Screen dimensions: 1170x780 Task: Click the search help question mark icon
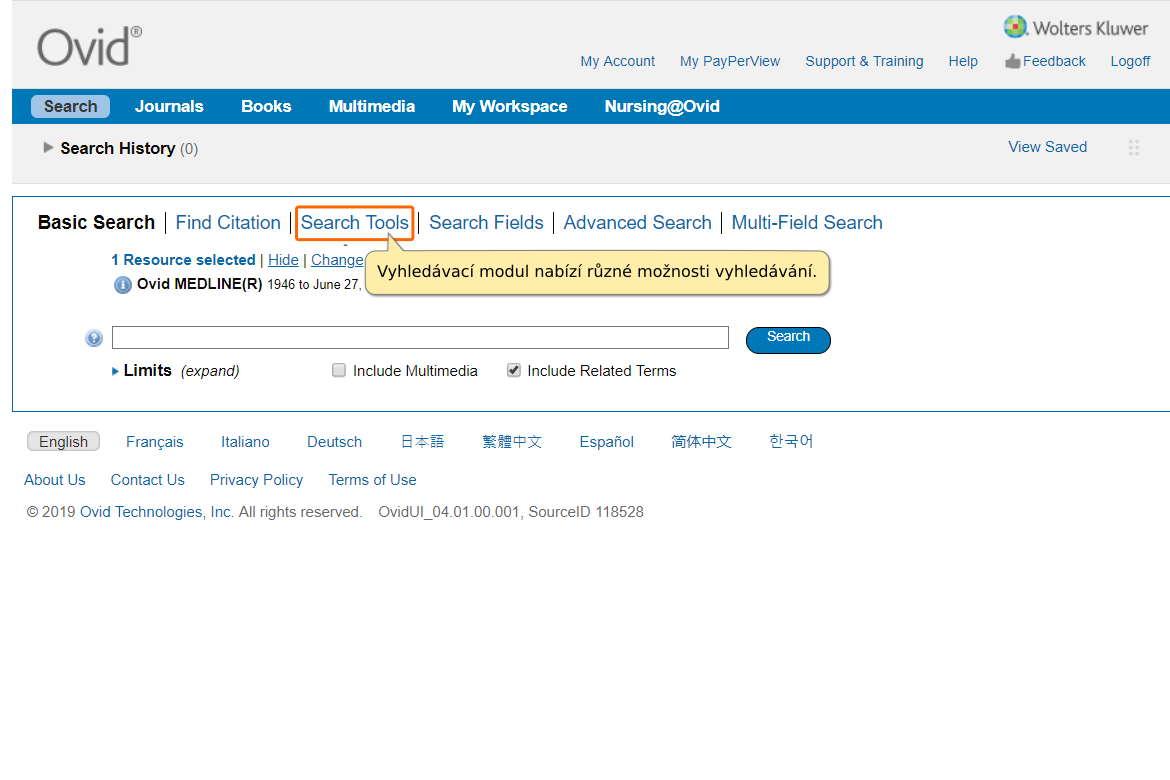tap(94, 338)
